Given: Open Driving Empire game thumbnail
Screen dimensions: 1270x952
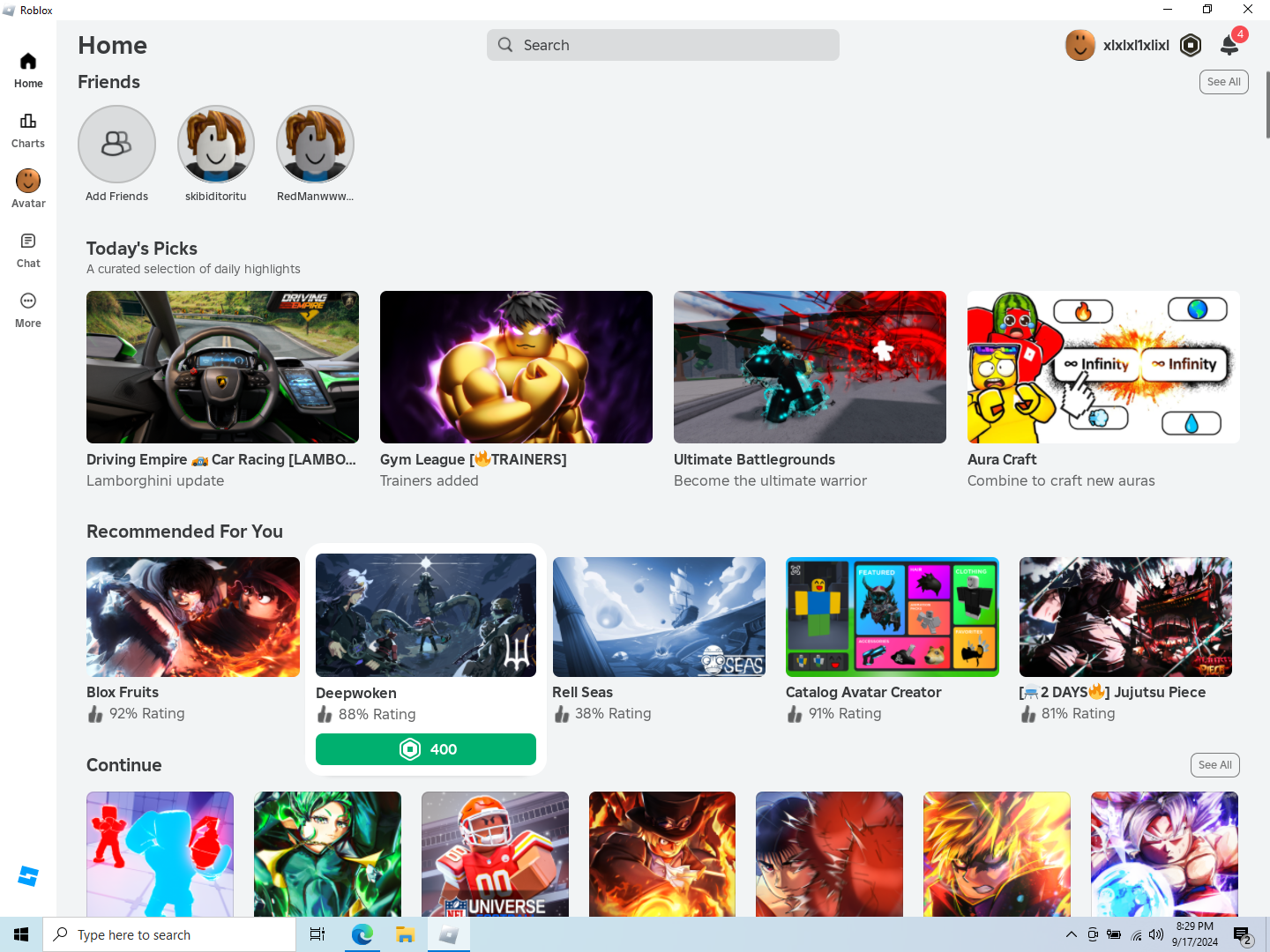Looking at the screenshot, I should [x=222, y=367].
